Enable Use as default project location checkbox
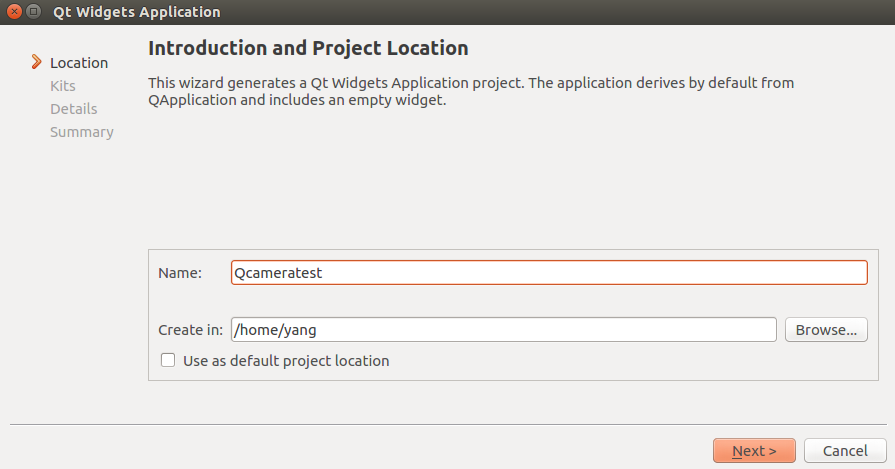 [168, 360]
